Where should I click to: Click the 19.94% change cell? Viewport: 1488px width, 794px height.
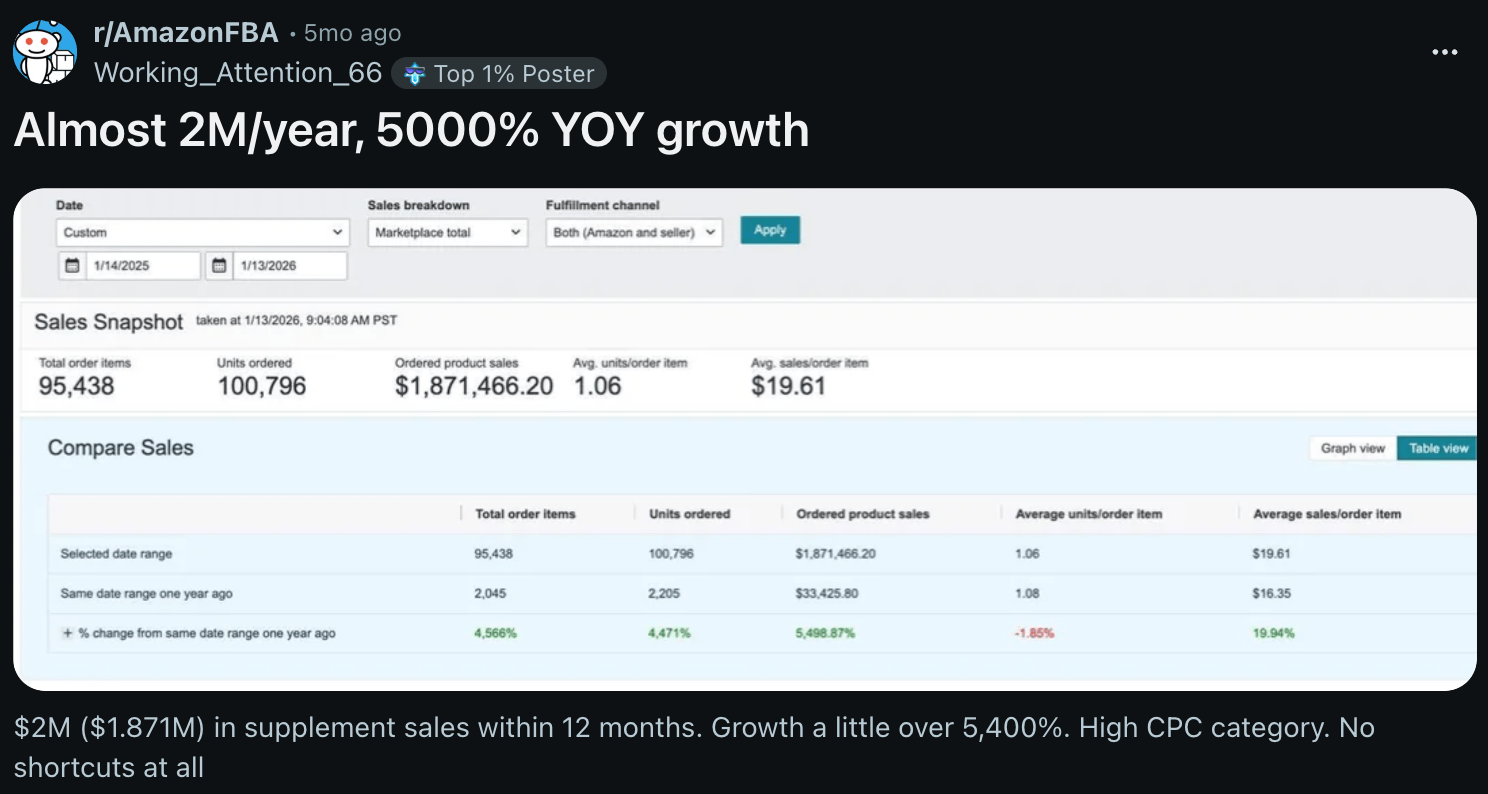point(1273,633)
